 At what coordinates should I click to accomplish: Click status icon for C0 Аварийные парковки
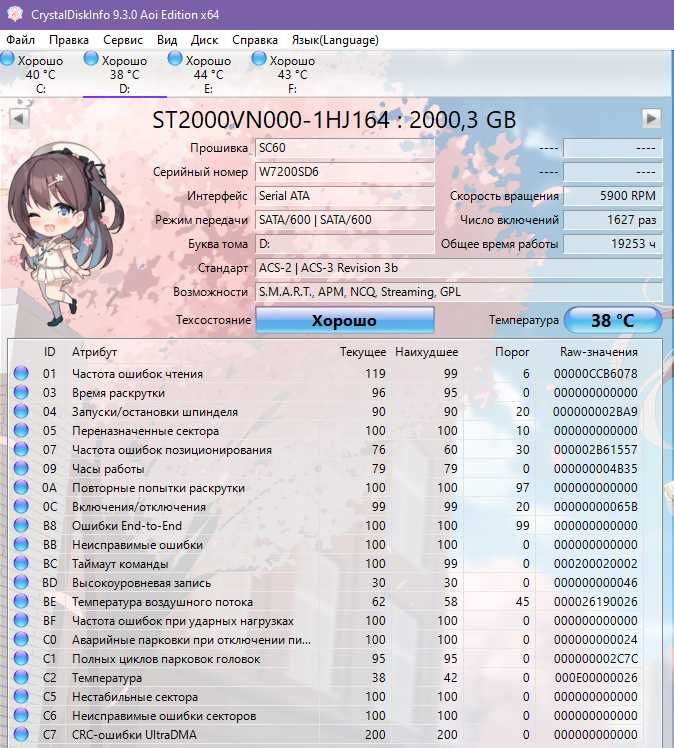pos(21,639)
